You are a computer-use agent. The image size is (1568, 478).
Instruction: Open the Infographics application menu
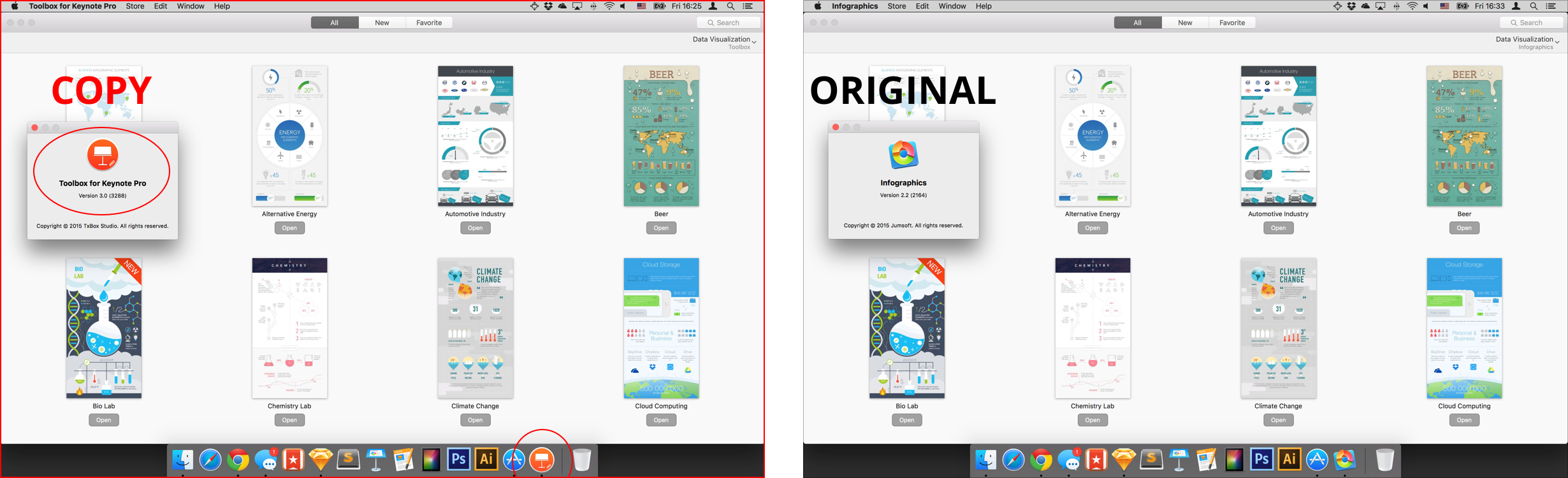[855, 6]
